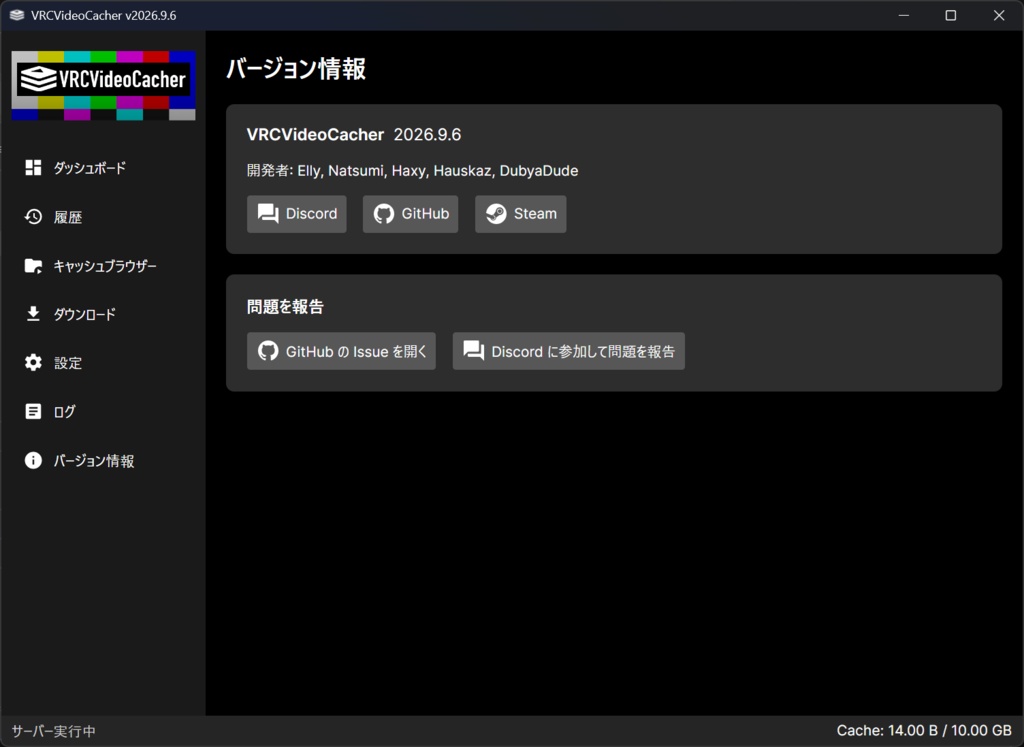This screenshot has height=747, width=1024.
Task: Click the バージョン情報 page heading
Action: [296, 69]
